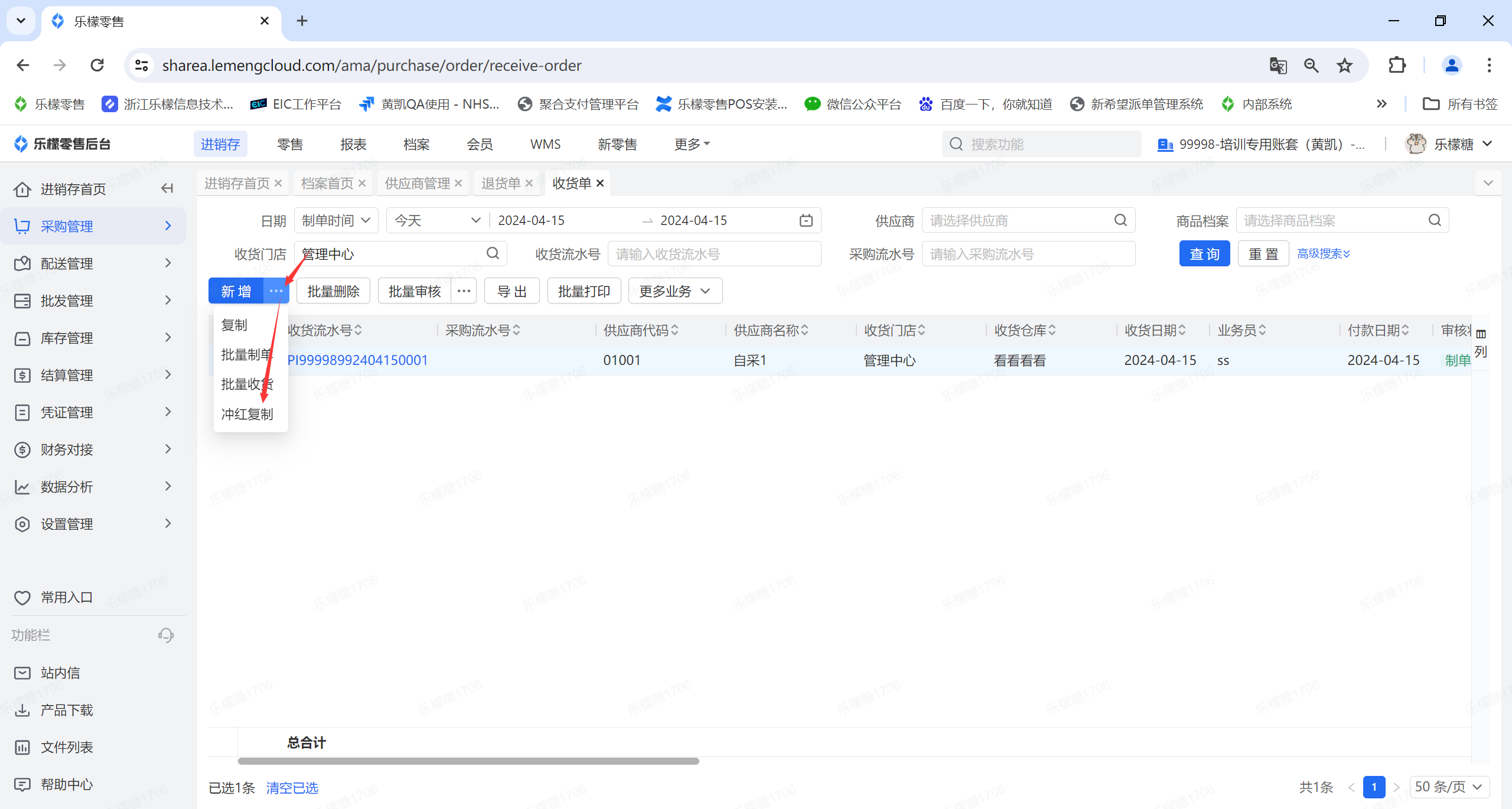Go to 进销存首页 in sidebar
The width and height of the screenshot is (1512, 809).
(73, 189)
